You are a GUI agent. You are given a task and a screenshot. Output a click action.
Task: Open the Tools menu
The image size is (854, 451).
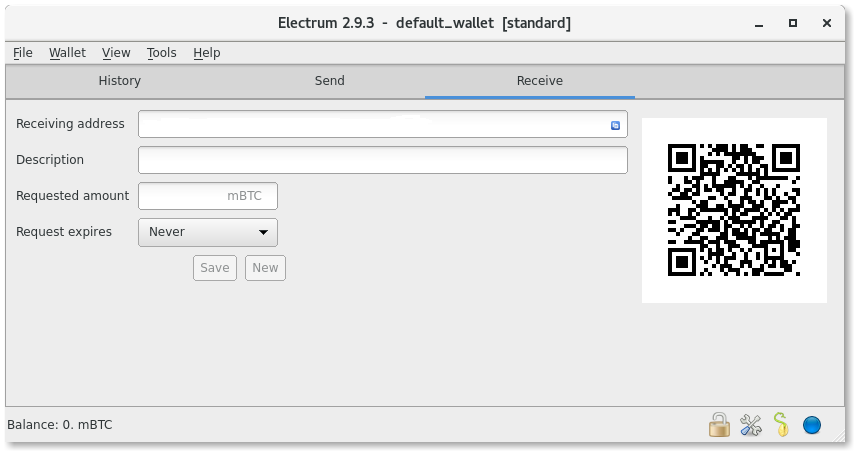161,53
